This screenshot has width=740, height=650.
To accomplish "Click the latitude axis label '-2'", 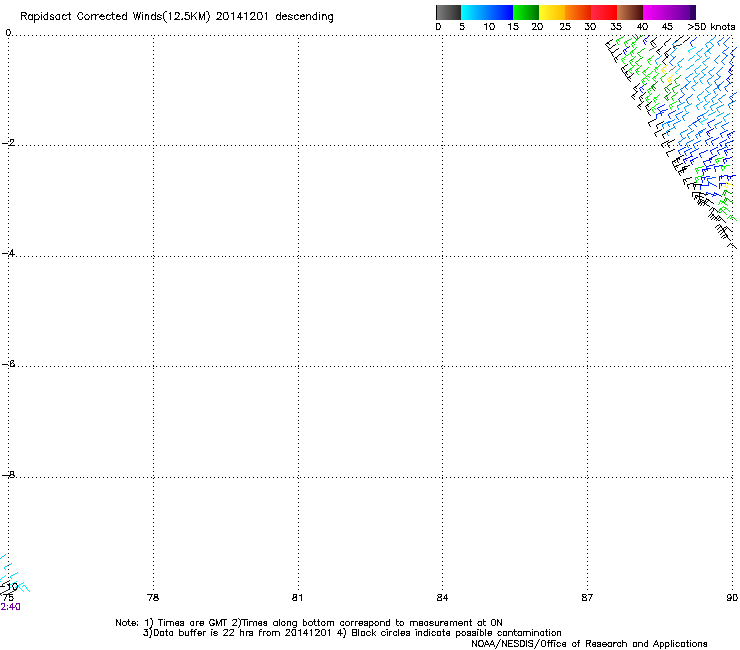I will 8,143.
